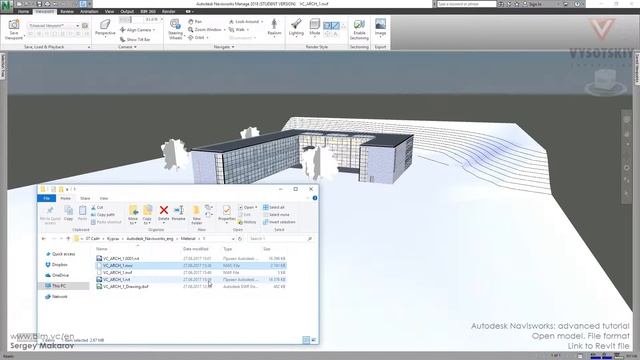Switch to the BIM 360 ribbon tab

(x=148, y=11)
